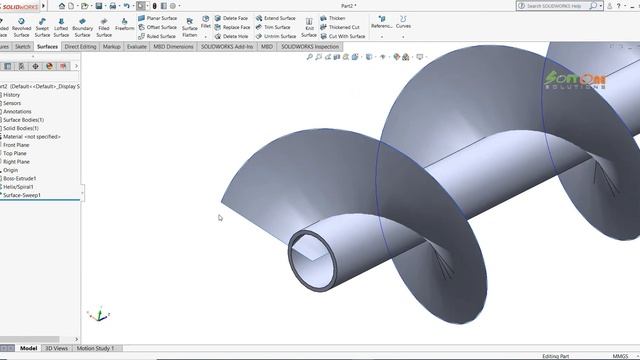Open the SOLIDWORKS Inspection tab

[310, 47]
